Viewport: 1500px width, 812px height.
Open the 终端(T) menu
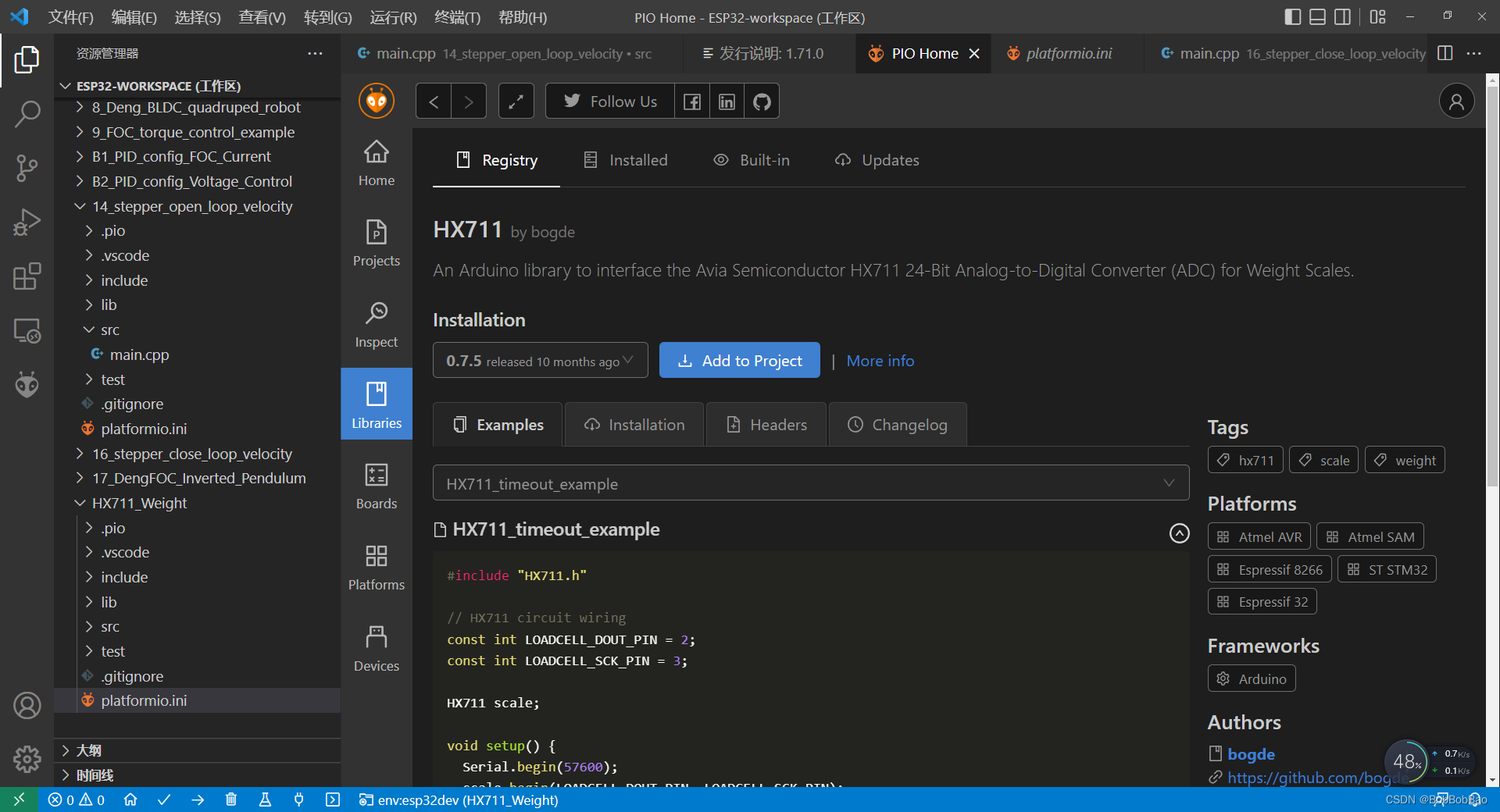(457, 17)
